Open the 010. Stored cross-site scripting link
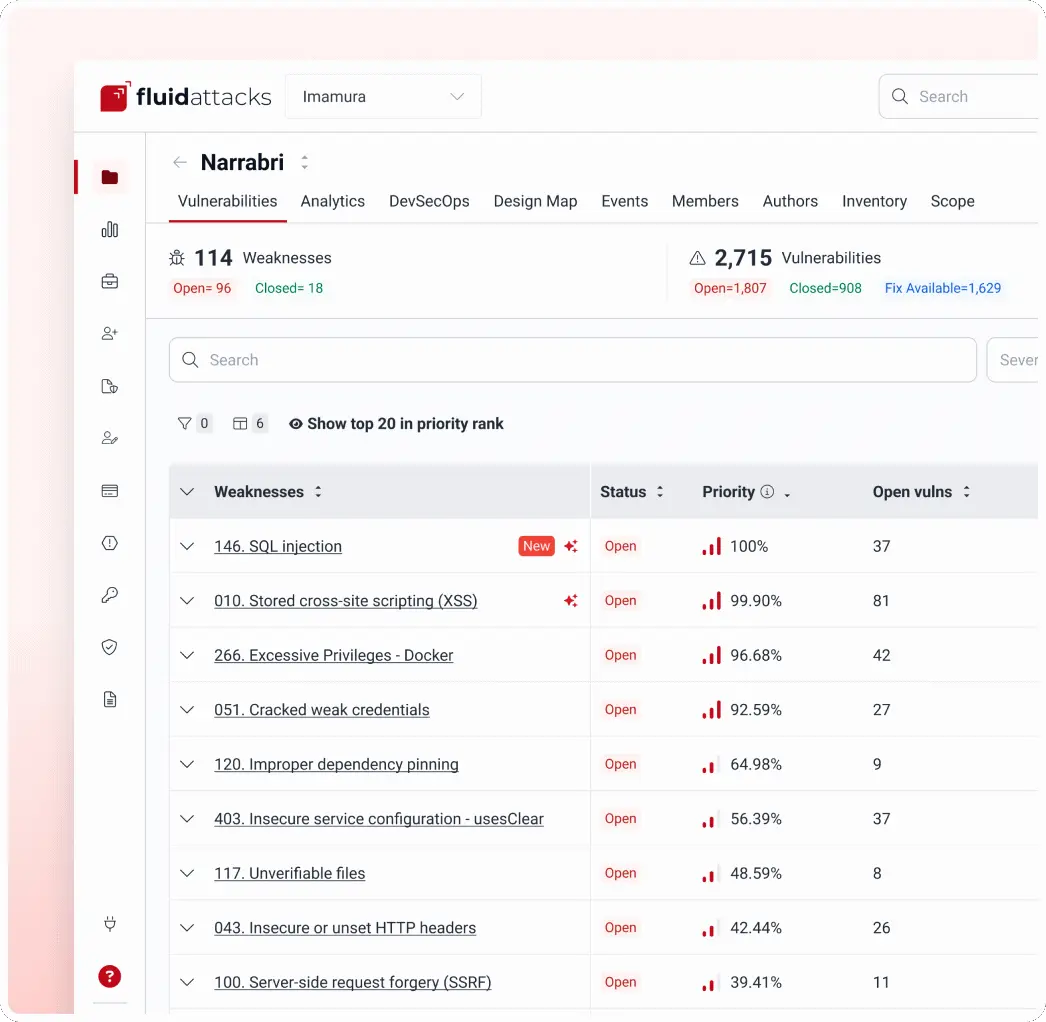 (x=346, y=600)
